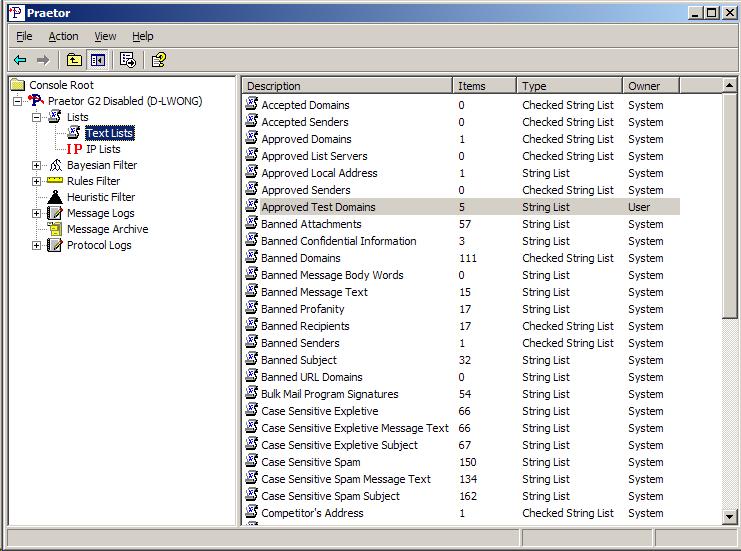
Task: Sort by the Items column header
Action: pos(484,86)
